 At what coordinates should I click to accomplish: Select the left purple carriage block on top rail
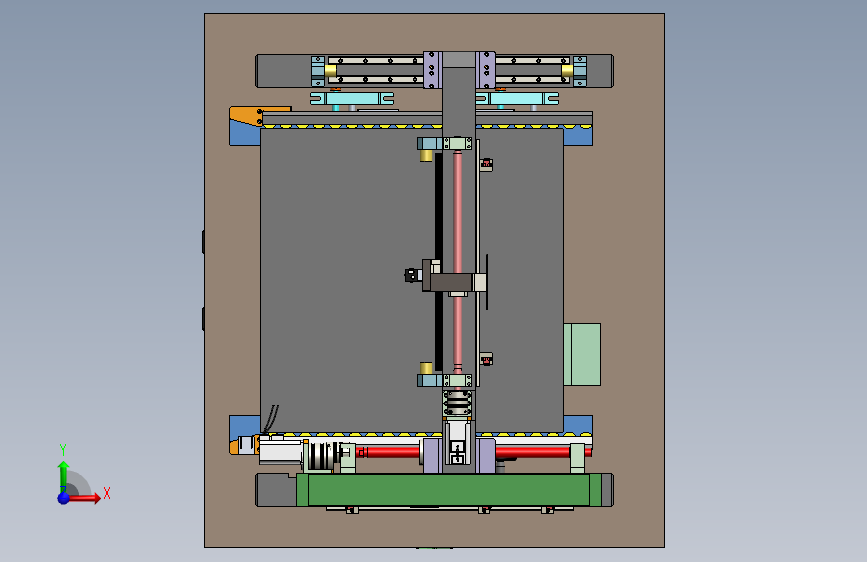pos(432,70)
